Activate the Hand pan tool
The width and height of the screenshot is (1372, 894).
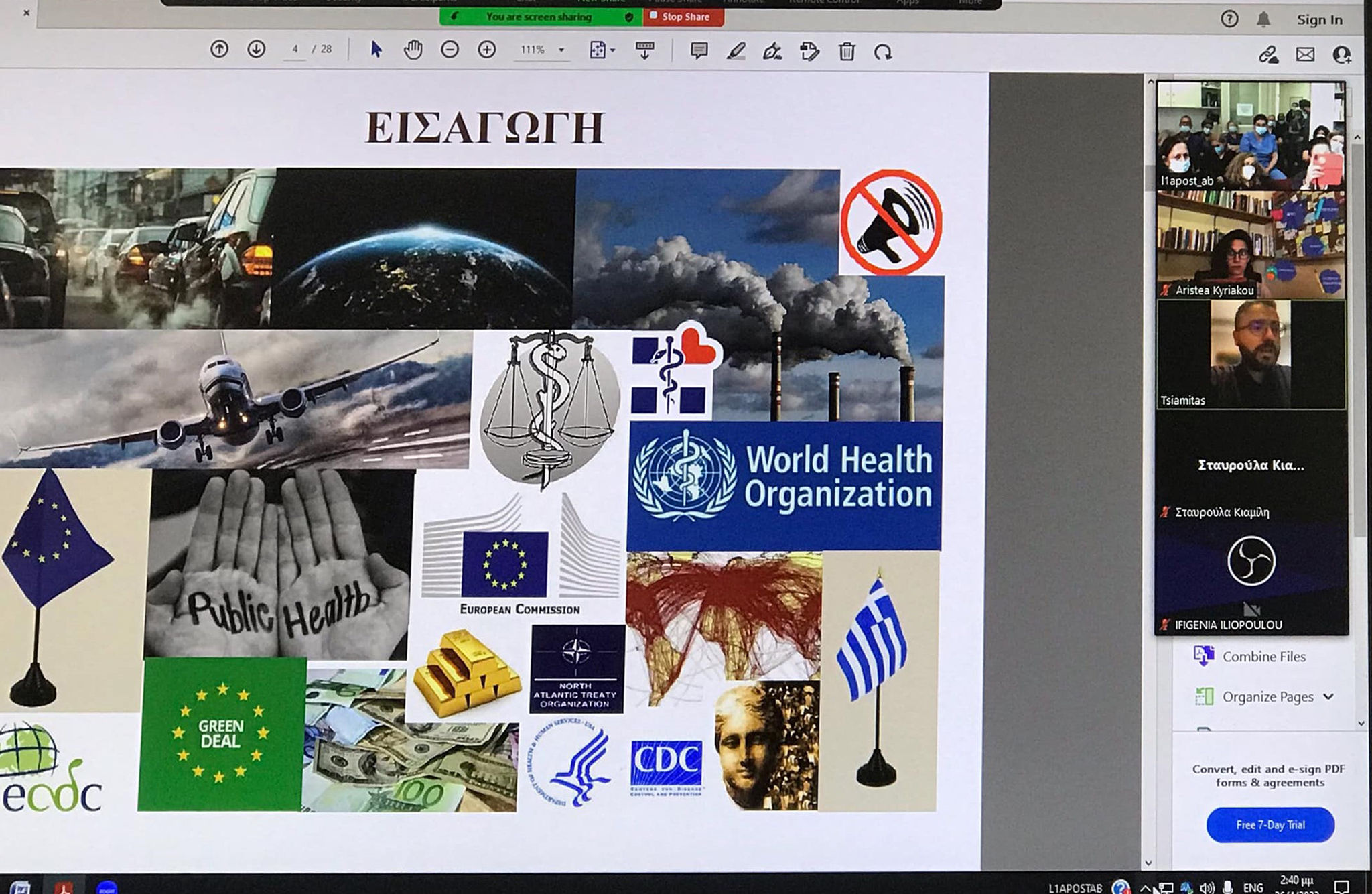pos(413,50)
